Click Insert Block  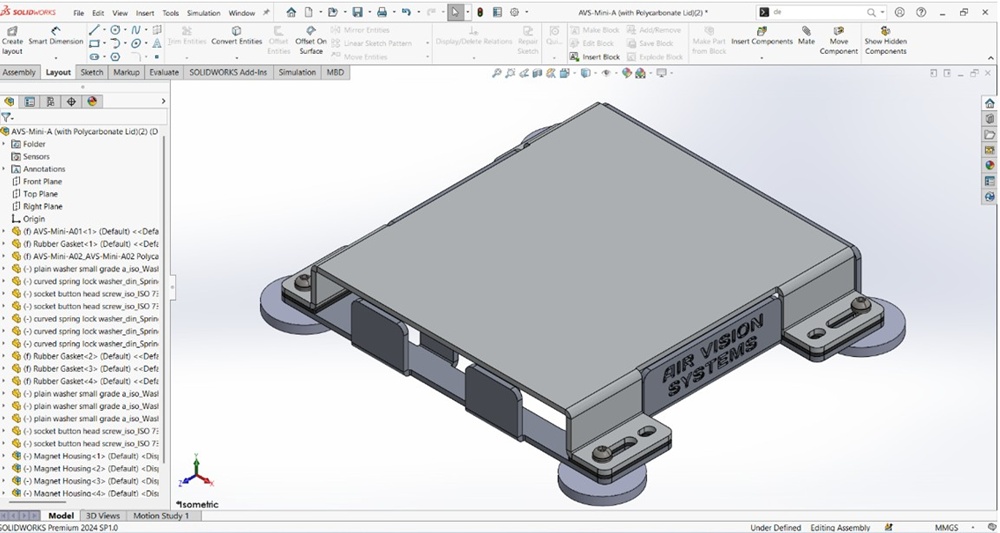pyautogui.click(x=594, y=57)
